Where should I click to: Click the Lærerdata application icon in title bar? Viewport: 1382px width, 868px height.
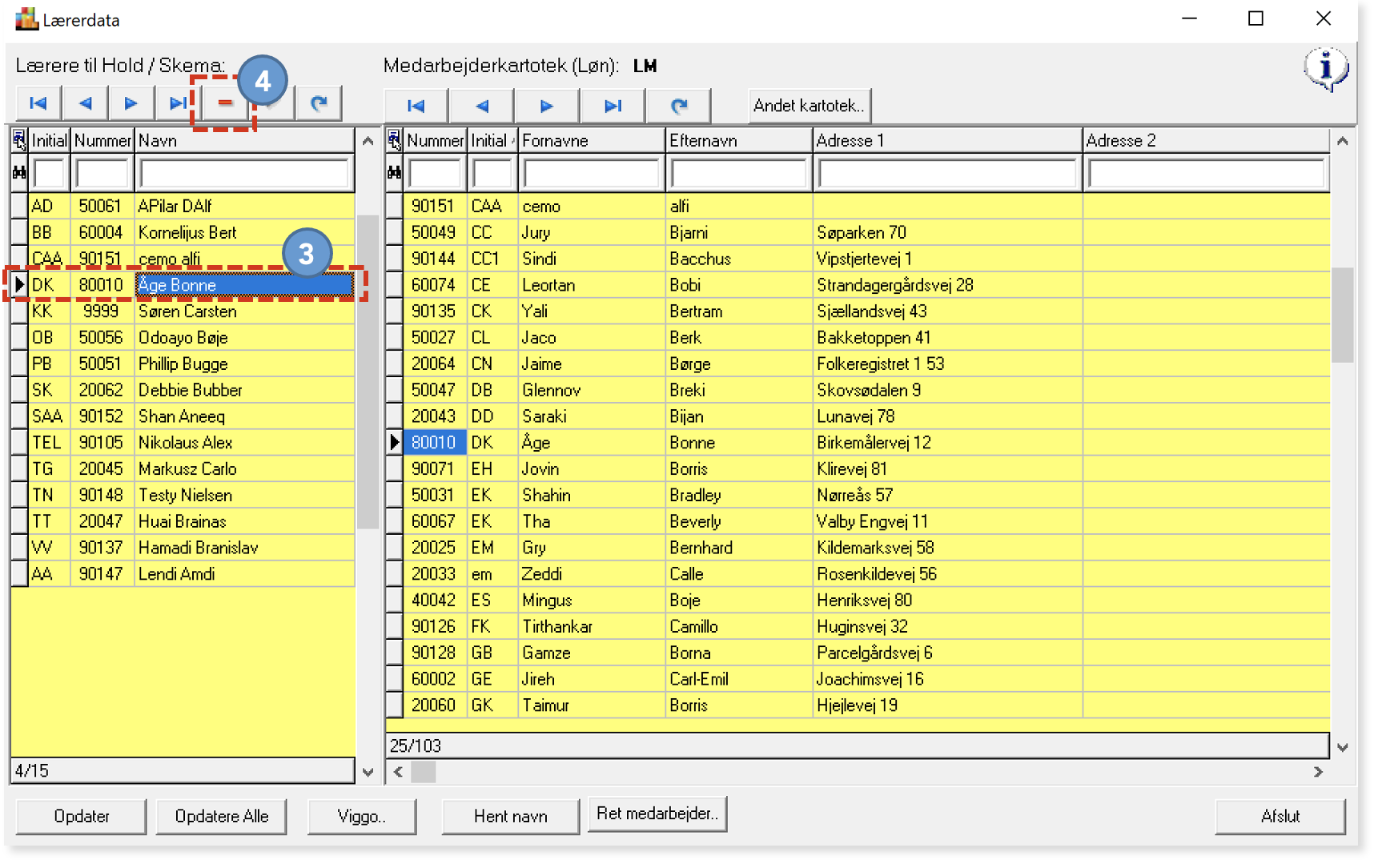[x=26, y=19]
